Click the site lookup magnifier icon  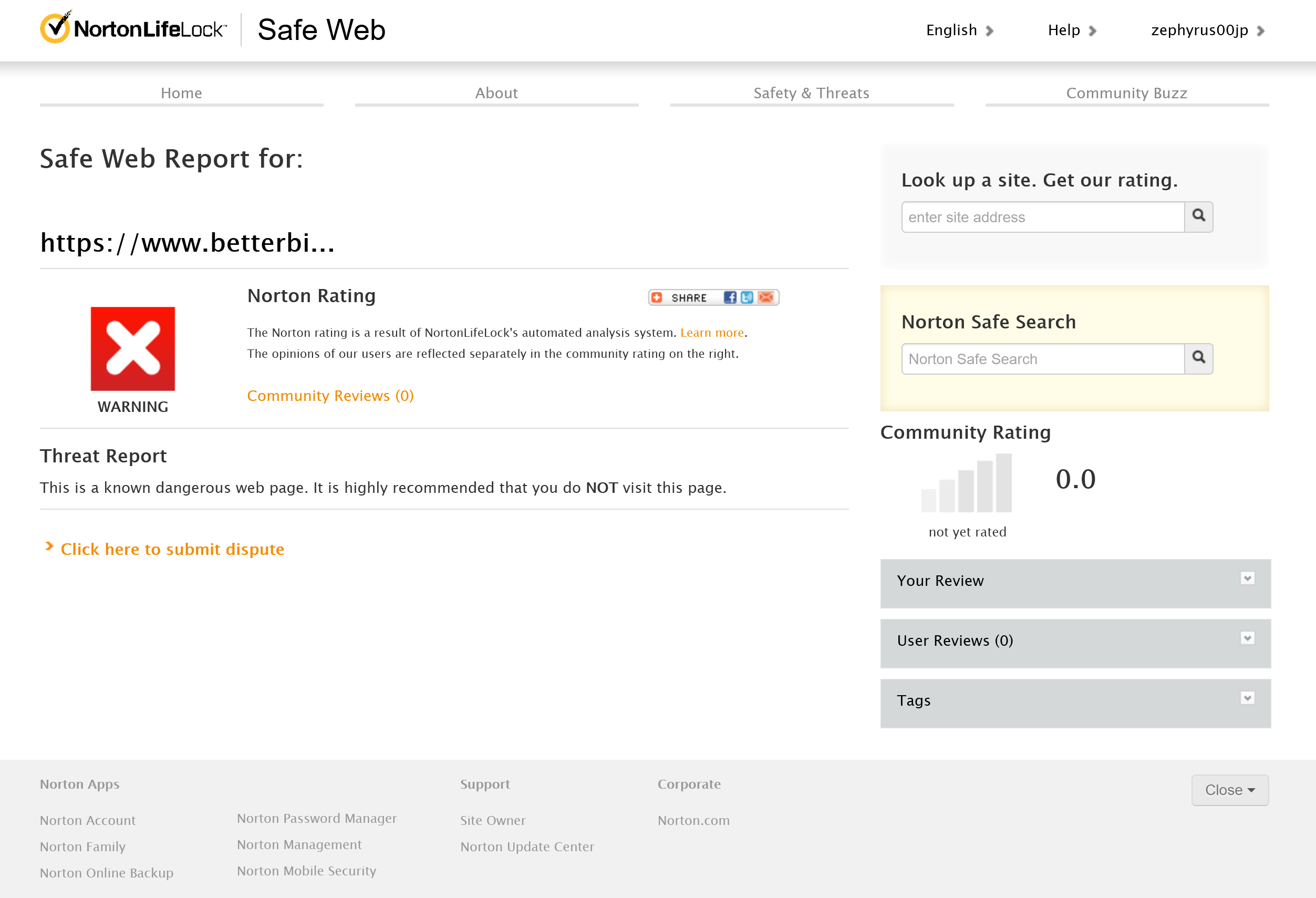coord(1198,216)
